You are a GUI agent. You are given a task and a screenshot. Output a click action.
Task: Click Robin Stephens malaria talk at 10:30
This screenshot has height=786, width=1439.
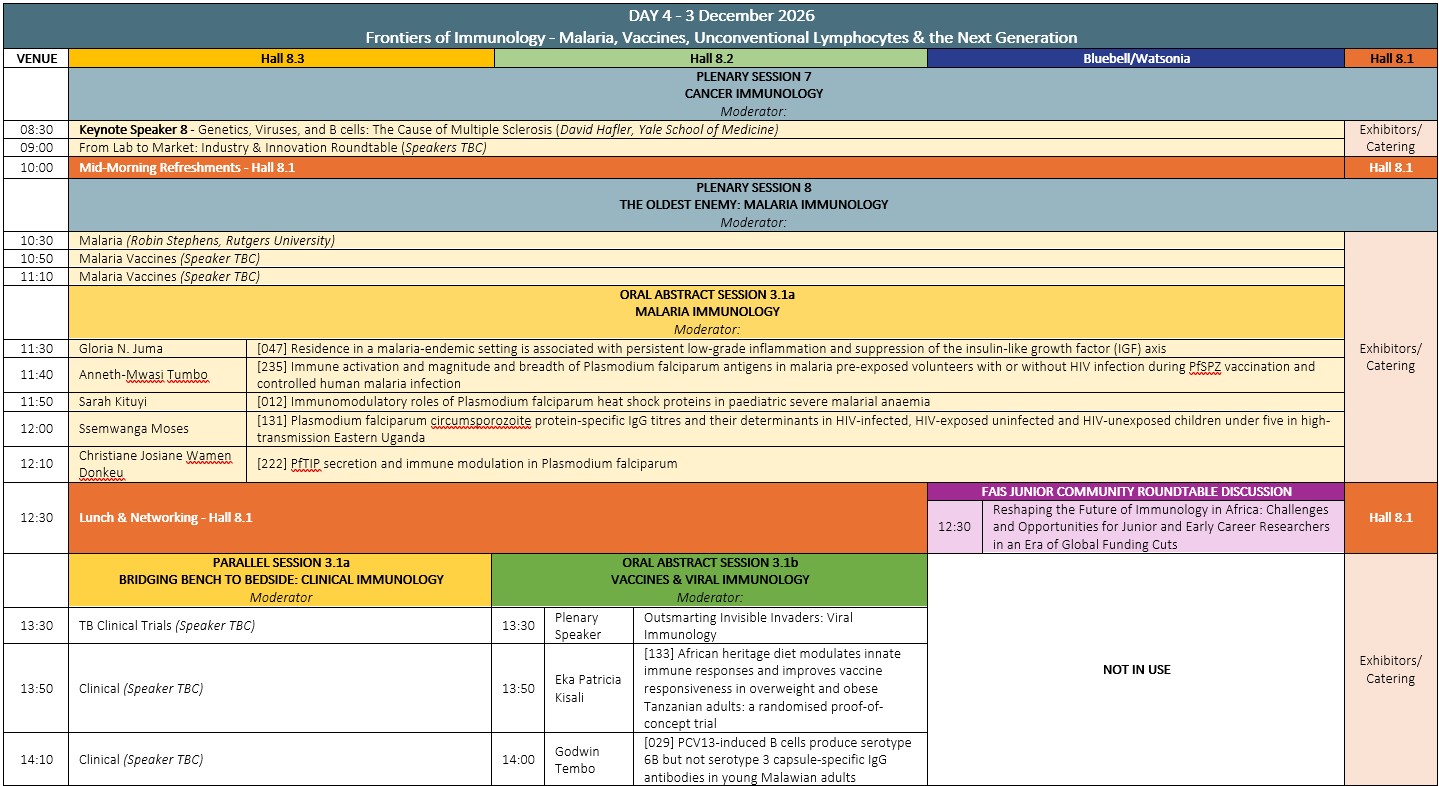(706, 240)
